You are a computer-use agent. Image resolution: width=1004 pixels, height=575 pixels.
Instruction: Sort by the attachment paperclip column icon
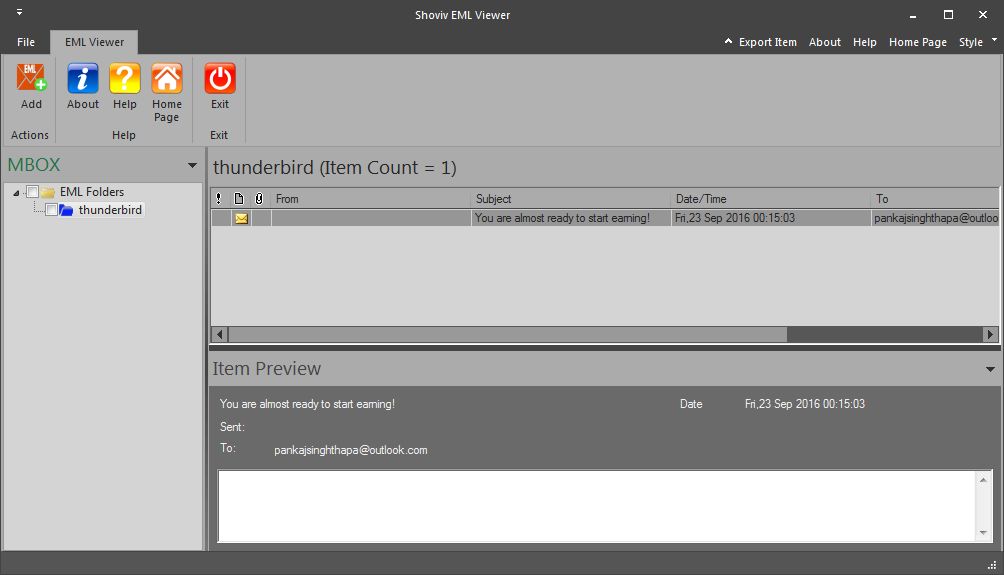point(260,199)
